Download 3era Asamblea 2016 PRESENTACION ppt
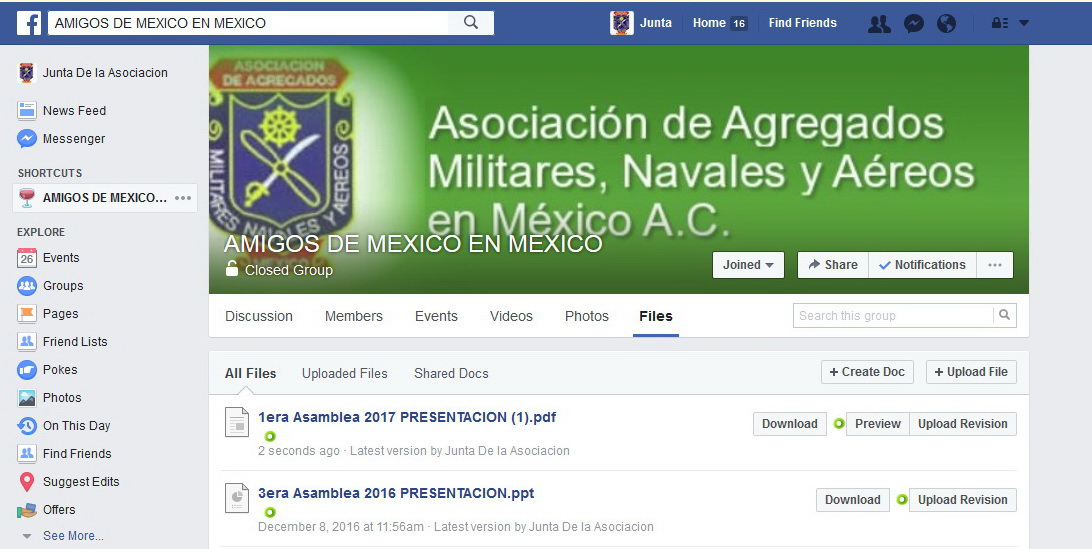1092x549 pixels. pos(852,500)
